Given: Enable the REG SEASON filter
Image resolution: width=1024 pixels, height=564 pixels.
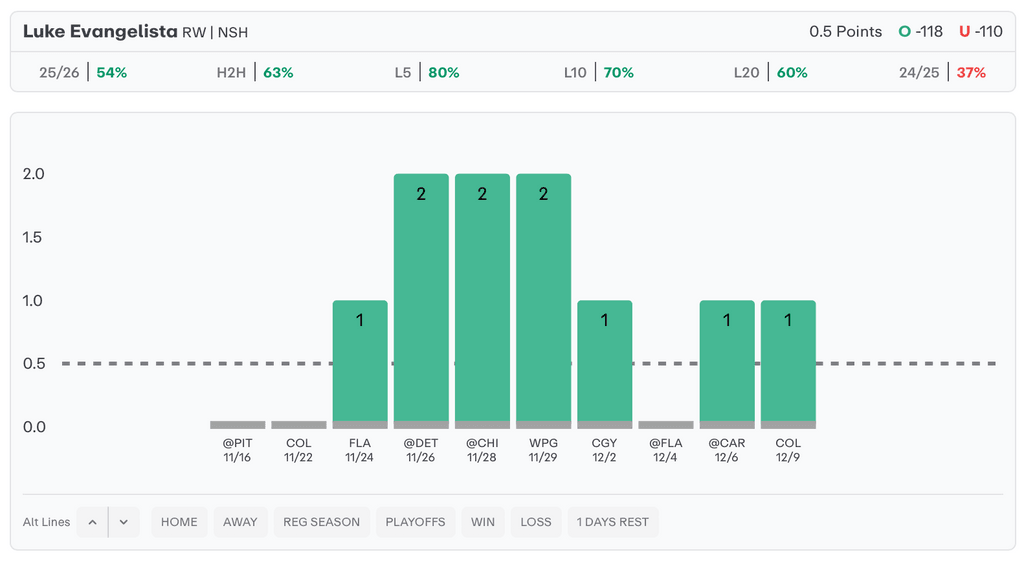Looking at the screenshot, I should [321, 522].
